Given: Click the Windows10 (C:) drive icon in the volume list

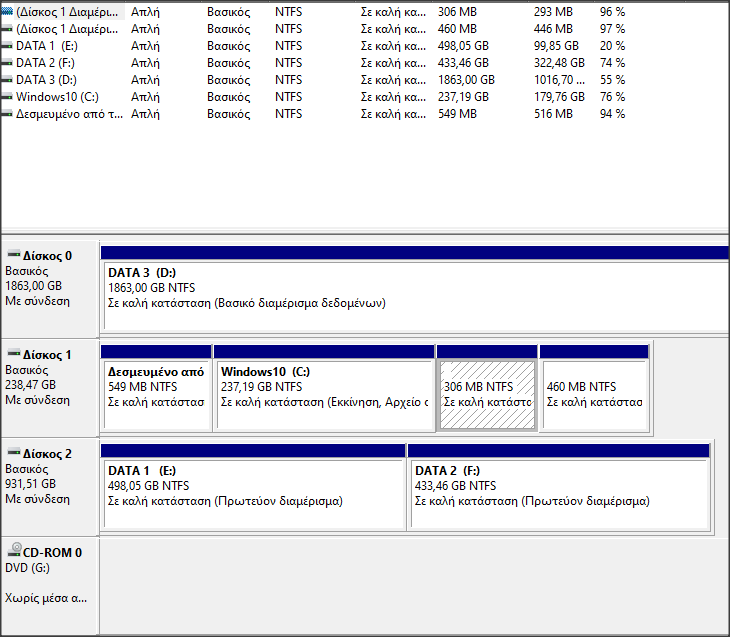Looking at the screenshot, I should [x=8, y=97].
